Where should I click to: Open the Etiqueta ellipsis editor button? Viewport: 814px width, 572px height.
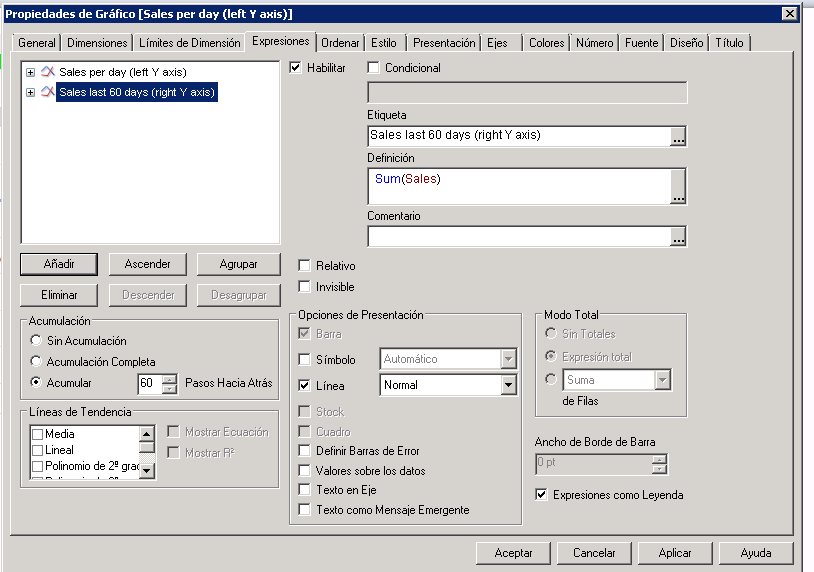pyautogui.click(x=678, y=137)
